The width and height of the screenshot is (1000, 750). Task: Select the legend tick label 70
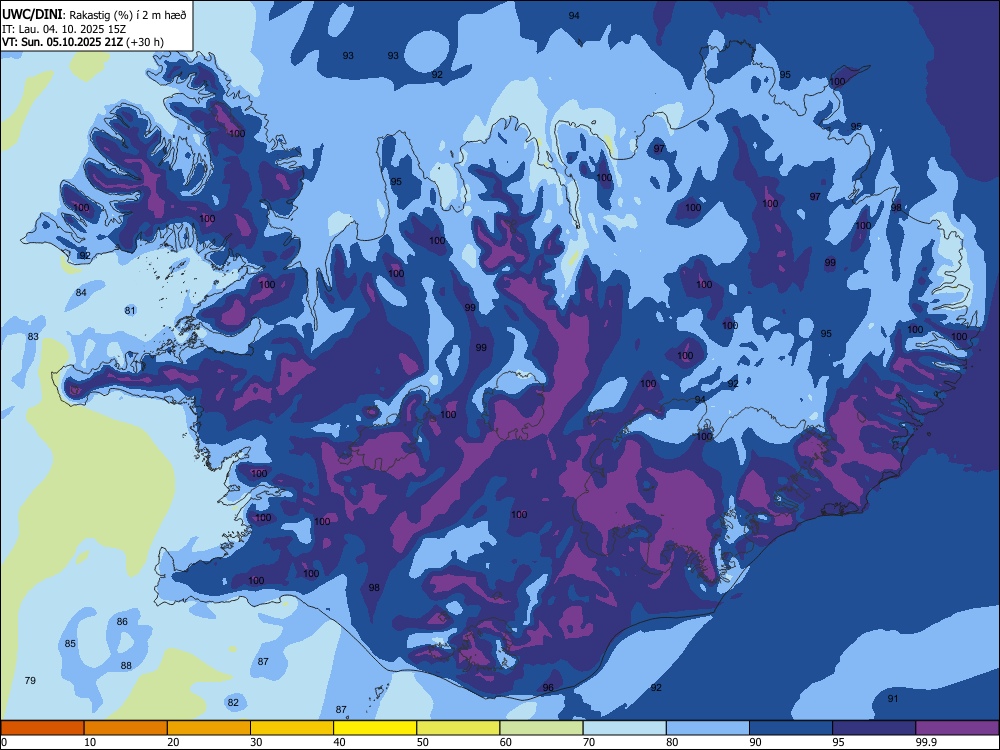coord(589,742)
